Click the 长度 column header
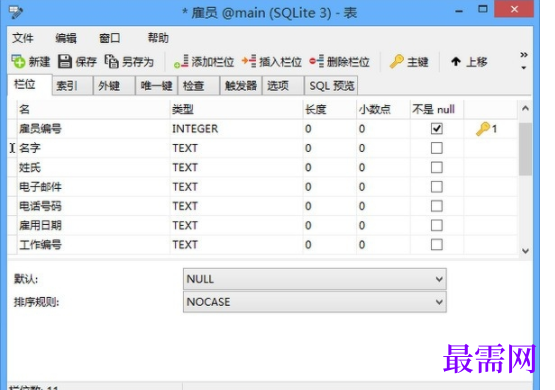Viewport: 555px width, 390px height. coord(330,109)
